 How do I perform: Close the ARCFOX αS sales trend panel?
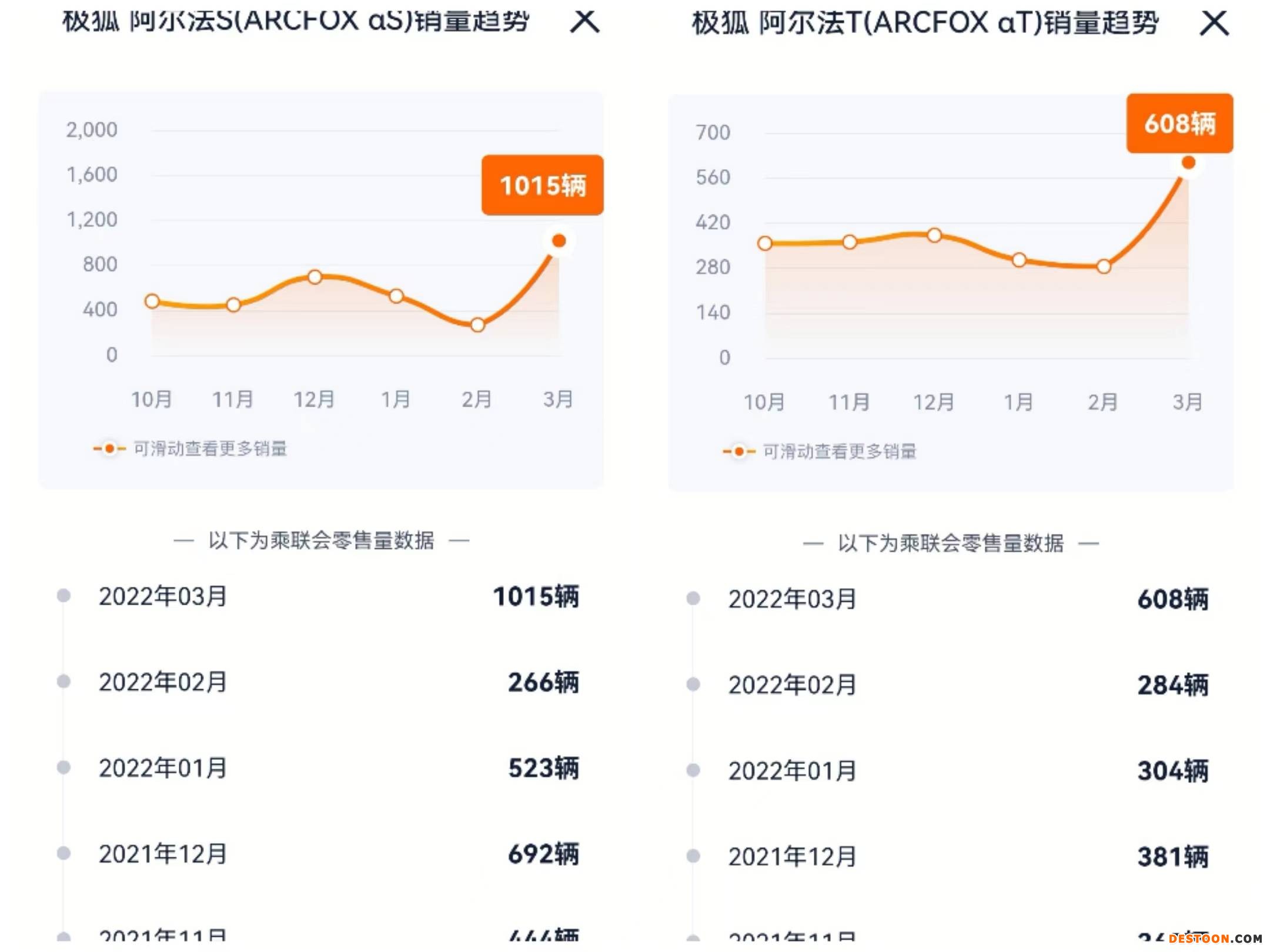[585, 22]
